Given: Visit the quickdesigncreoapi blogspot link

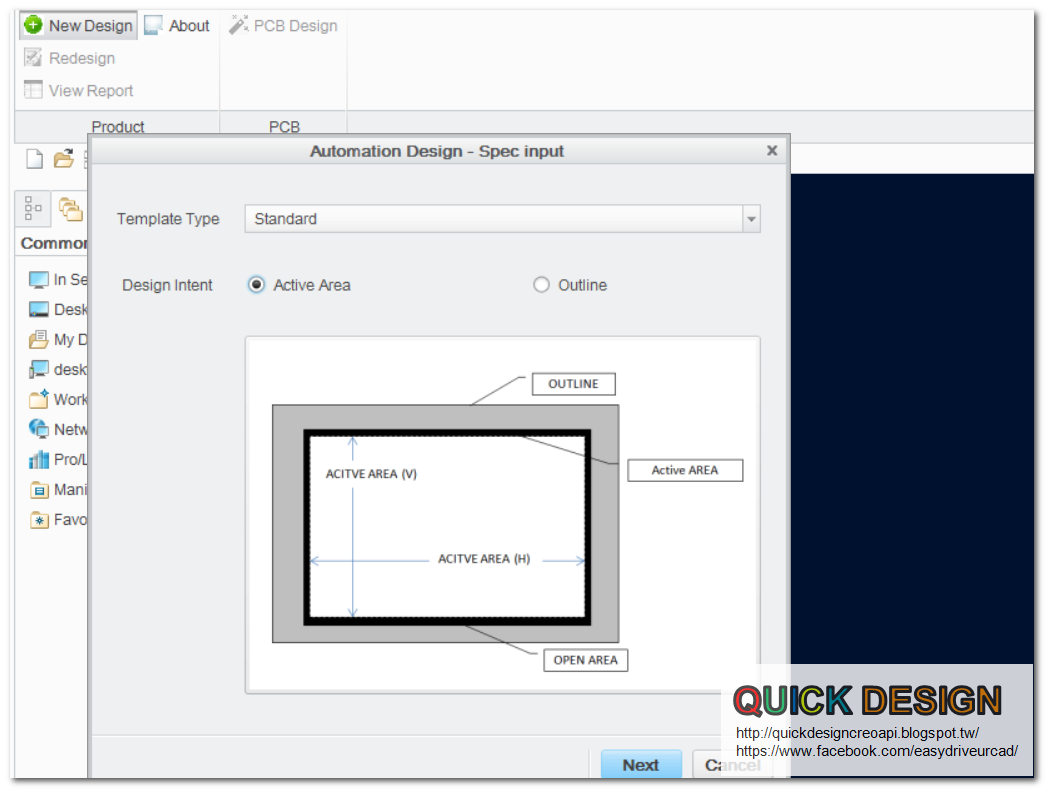Looking at the screenshot, I should [856, 733].
